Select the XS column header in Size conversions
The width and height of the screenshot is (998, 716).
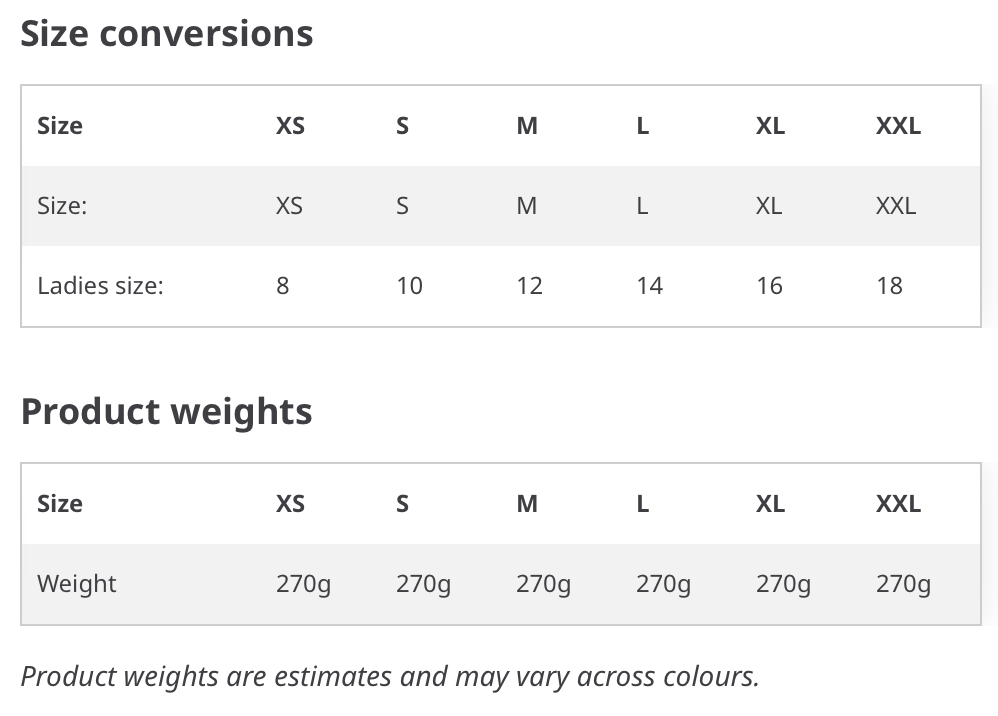290,125
